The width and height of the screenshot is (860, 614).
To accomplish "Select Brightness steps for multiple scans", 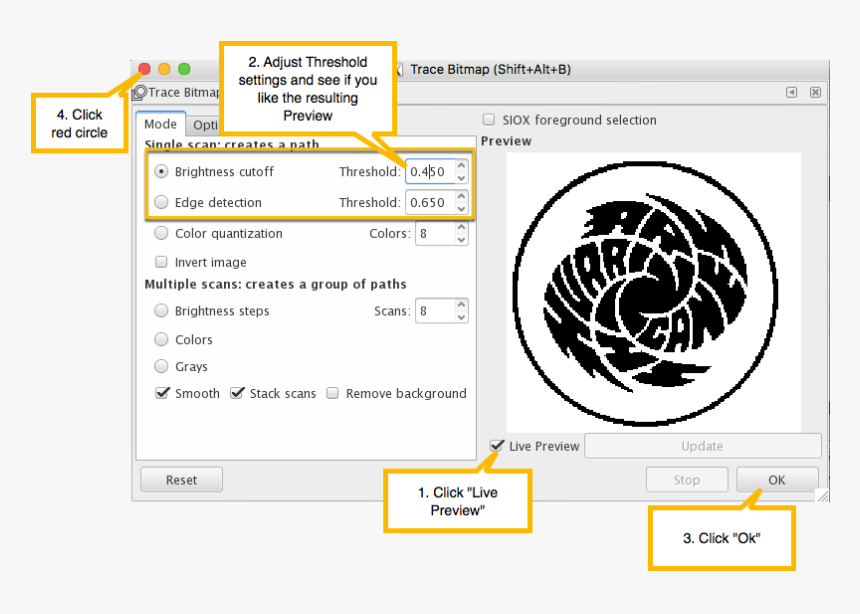I will (x=161, y=310).
